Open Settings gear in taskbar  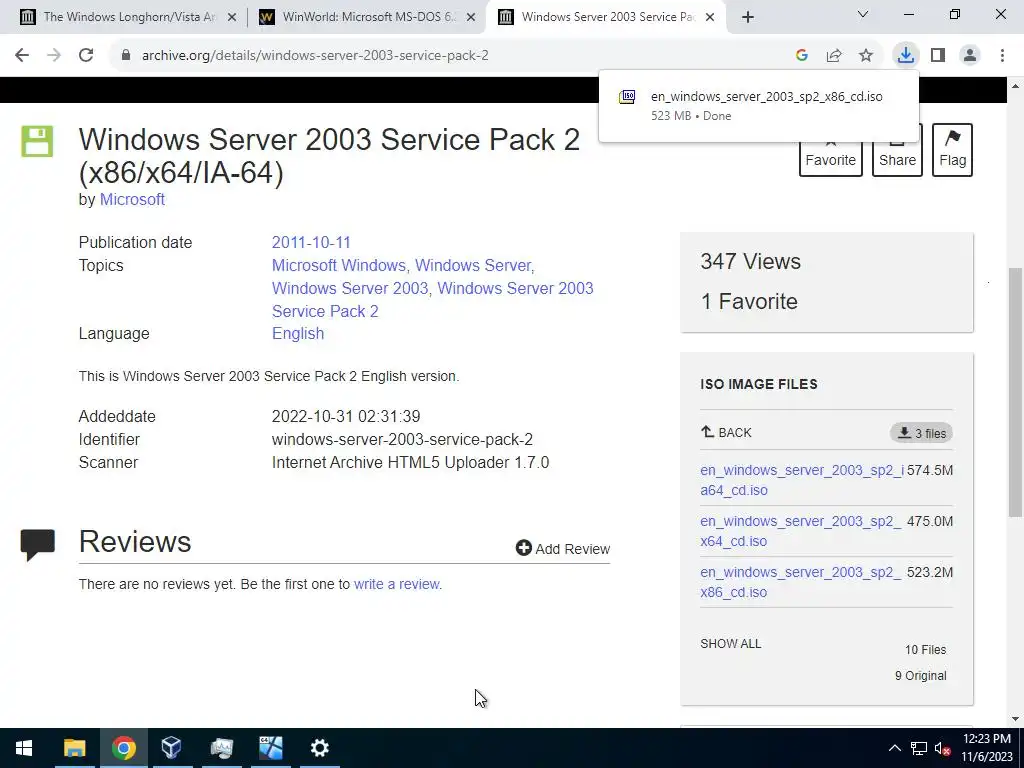319,748
